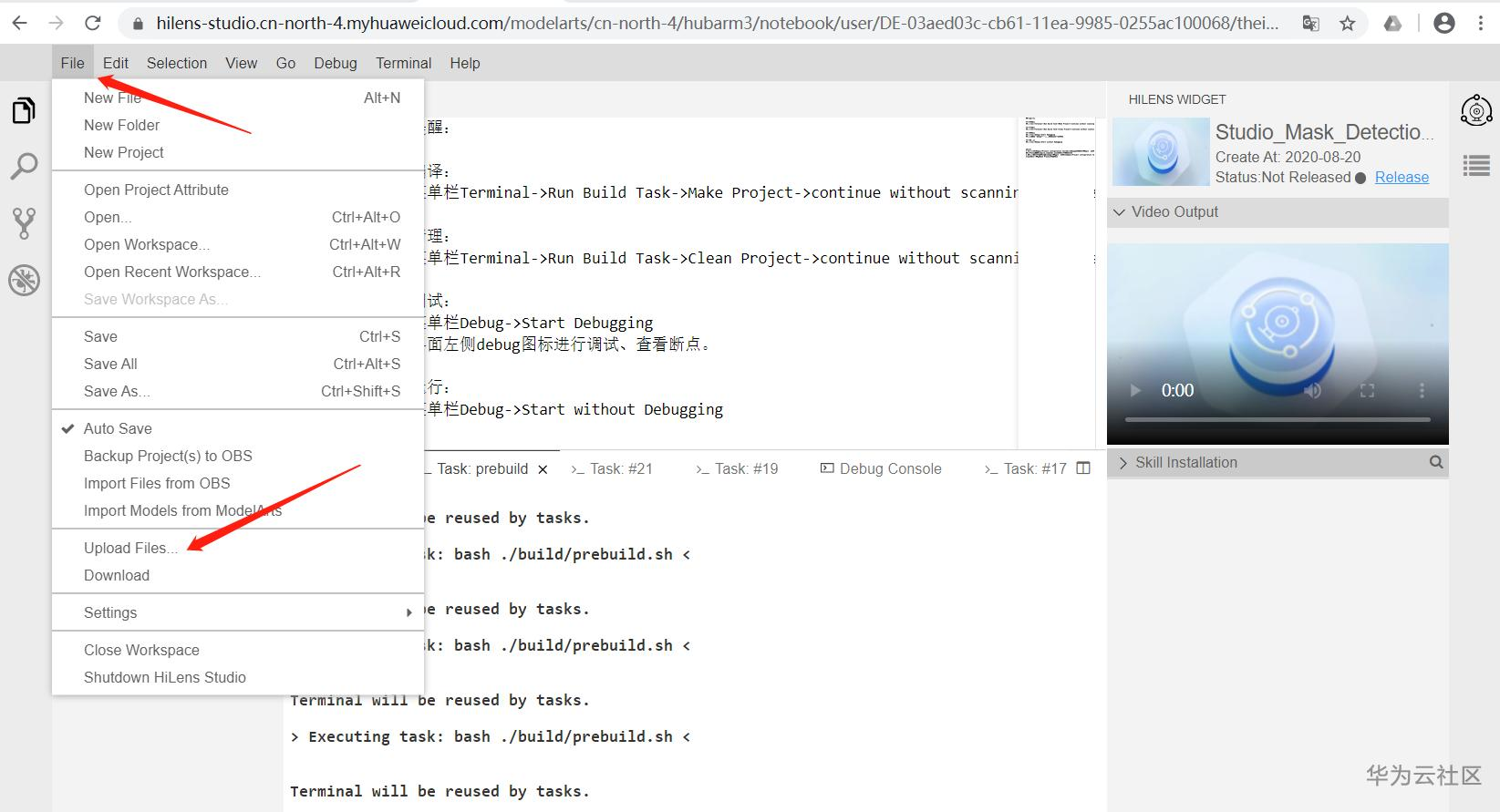Select Import Files from OBS
1500x812 pixels.
click(238, 483)
